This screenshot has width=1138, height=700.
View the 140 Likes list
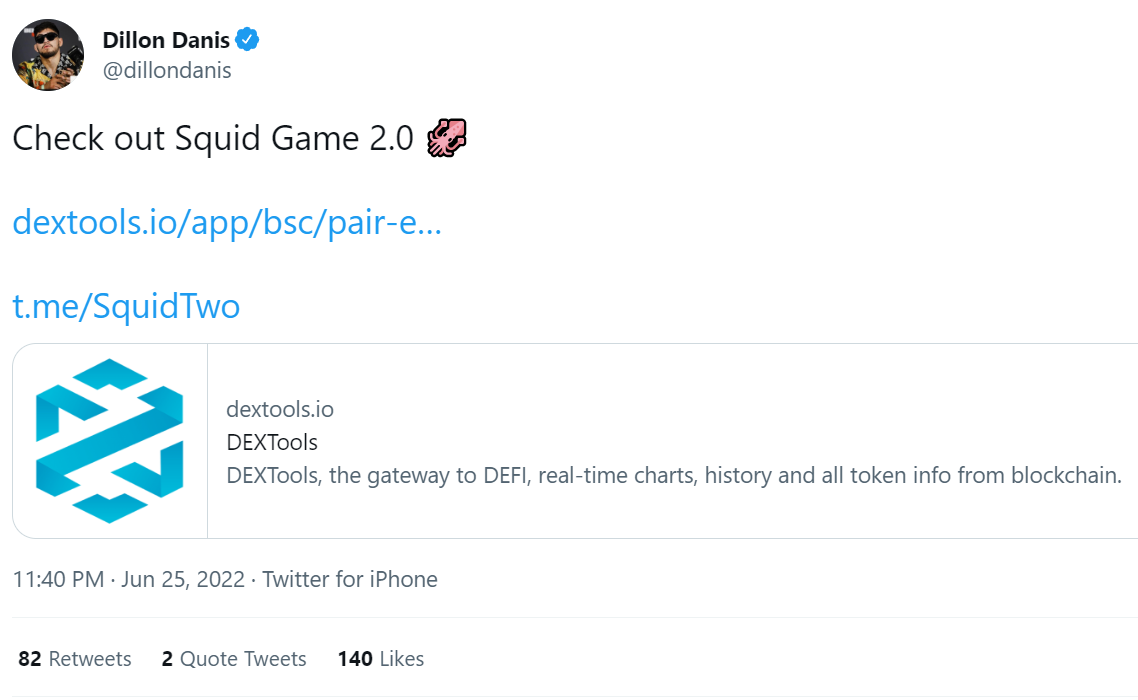(381, 659)
